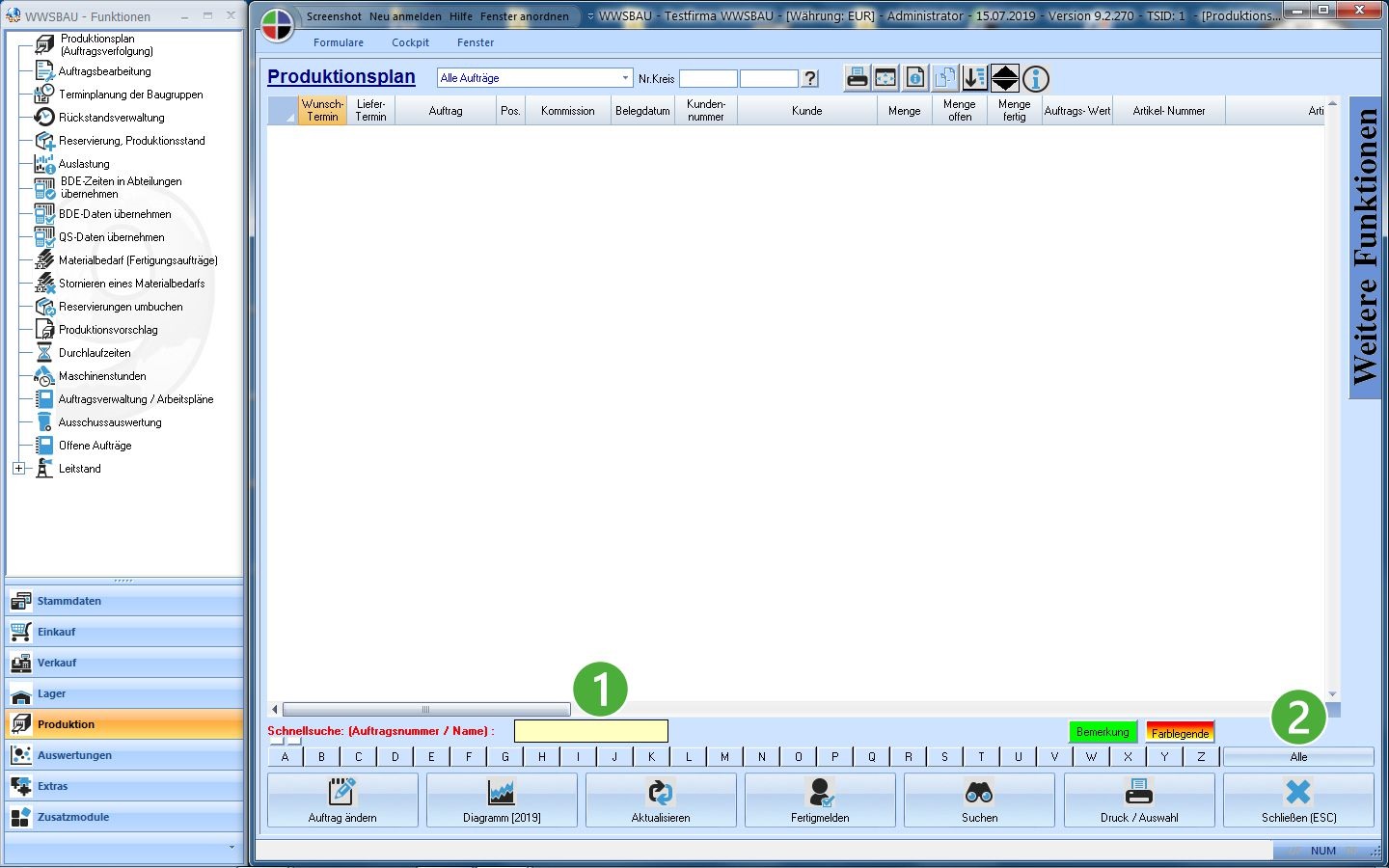Viewport: 1389px width, 868px height.
Task: Click Fenster anordnen in the top bar
Action: (x=525, y=16)
